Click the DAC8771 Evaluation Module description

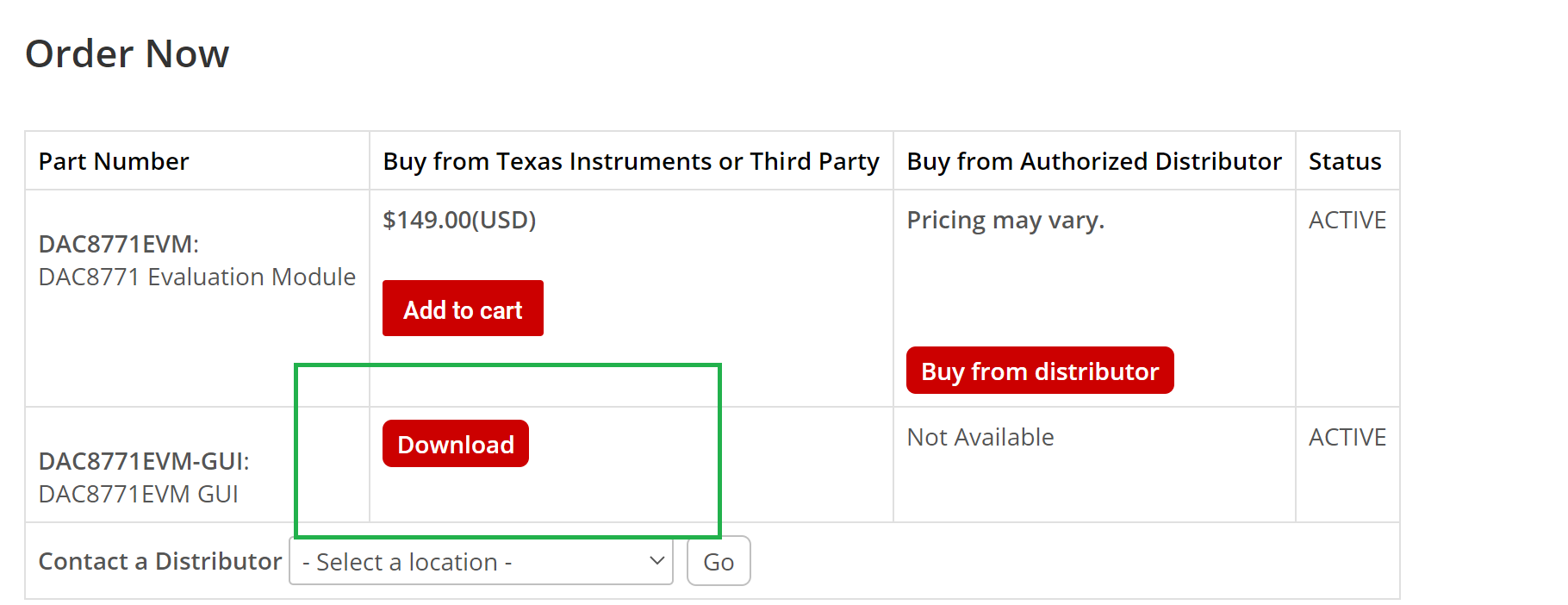point(197,277)
